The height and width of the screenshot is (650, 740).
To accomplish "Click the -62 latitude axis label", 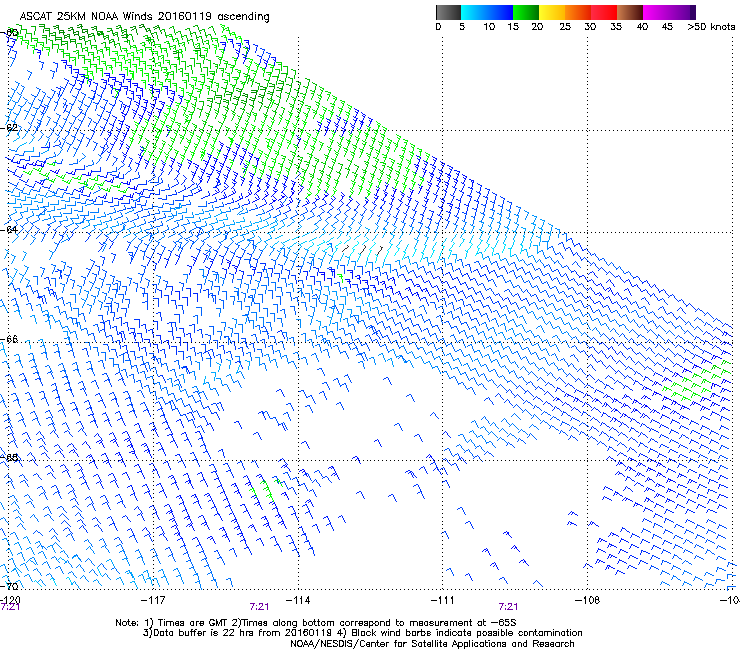I will pos(9,128).
